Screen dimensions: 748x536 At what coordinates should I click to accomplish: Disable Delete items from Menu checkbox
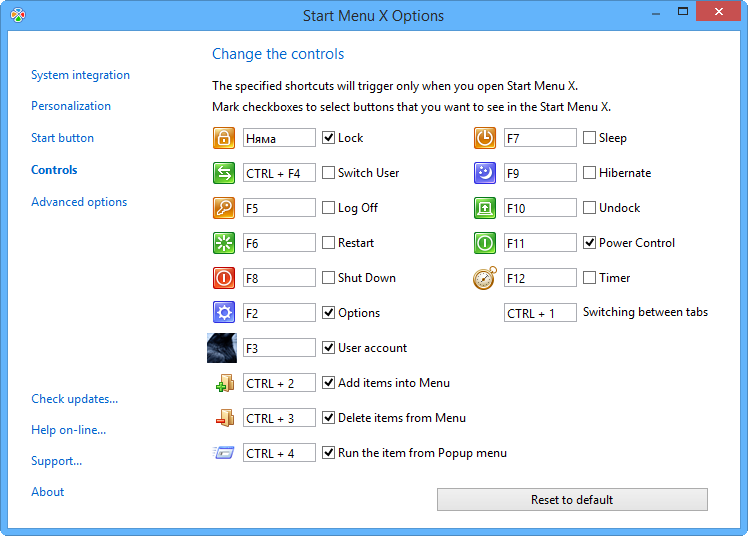pos(328,418)
